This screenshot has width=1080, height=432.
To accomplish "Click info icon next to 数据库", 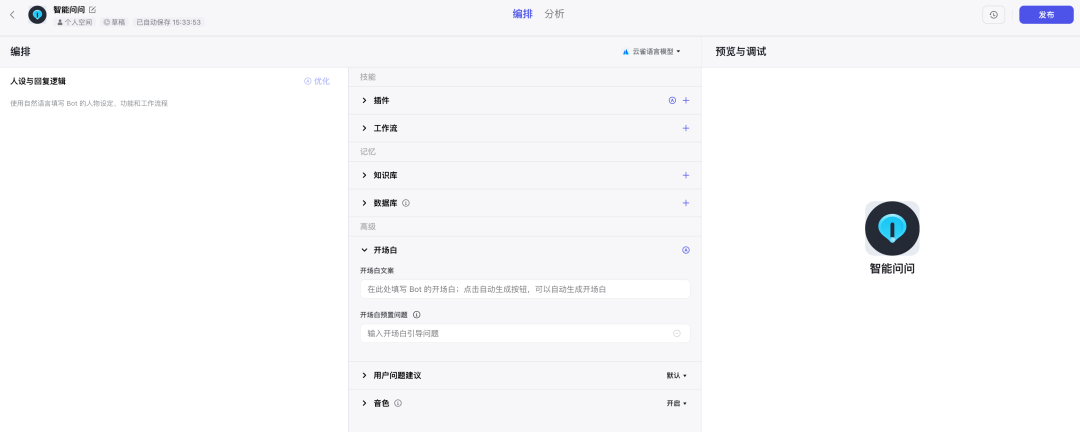I will coord(406,203).
